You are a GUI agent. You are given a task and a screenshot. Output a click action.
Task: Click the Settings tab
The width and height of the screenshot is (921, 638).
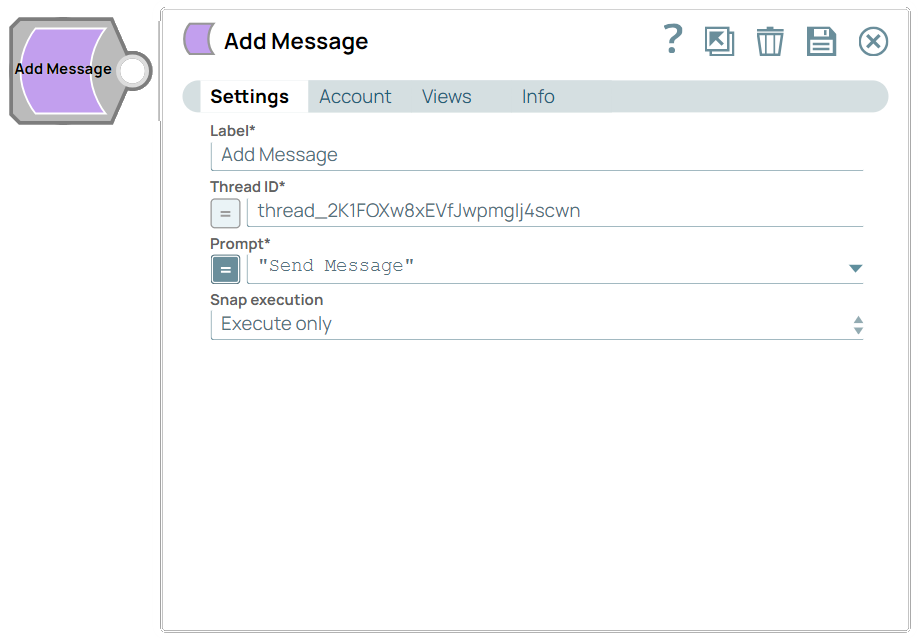tap(251, 96)
